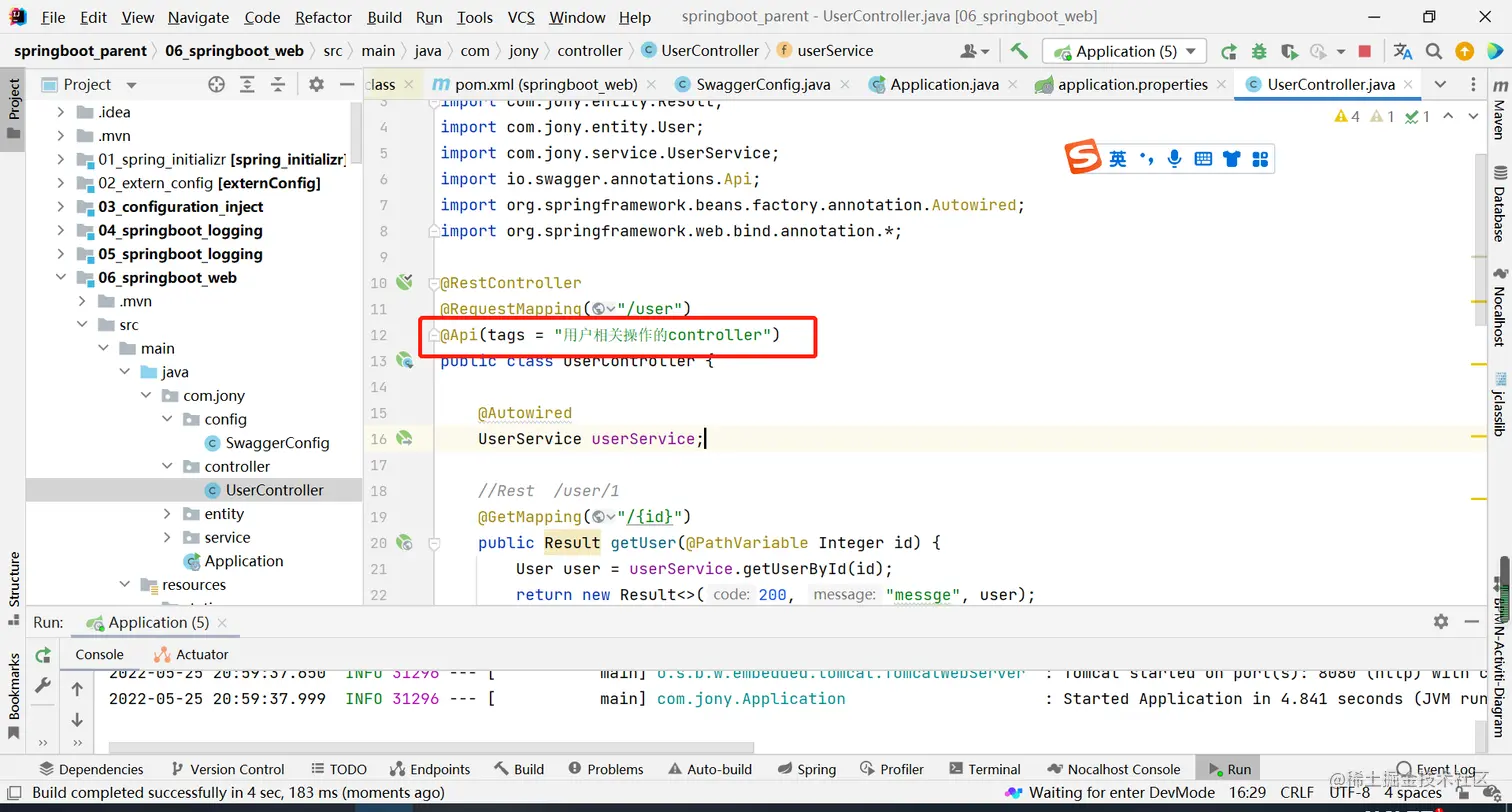
Task: Toggle the jclasslib side panel
Action: pos(1499,403)
